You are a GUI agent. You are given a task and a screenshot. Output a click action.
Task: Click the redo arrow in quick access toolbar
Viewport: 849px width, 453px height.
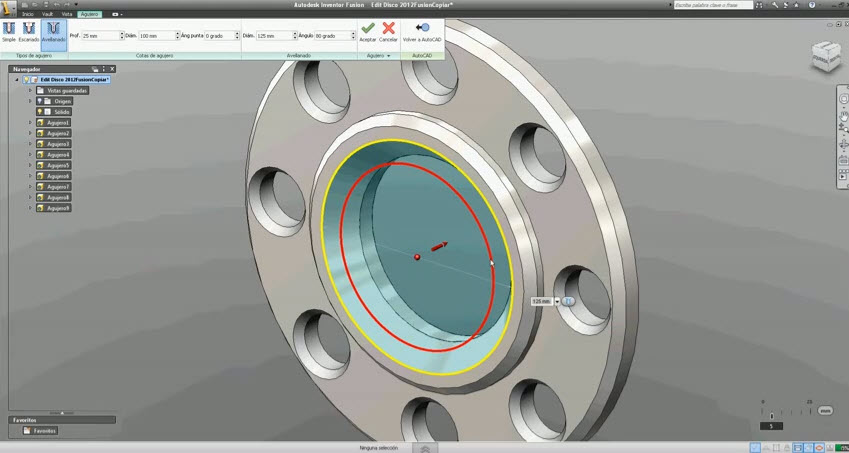(x=67, y=5)
